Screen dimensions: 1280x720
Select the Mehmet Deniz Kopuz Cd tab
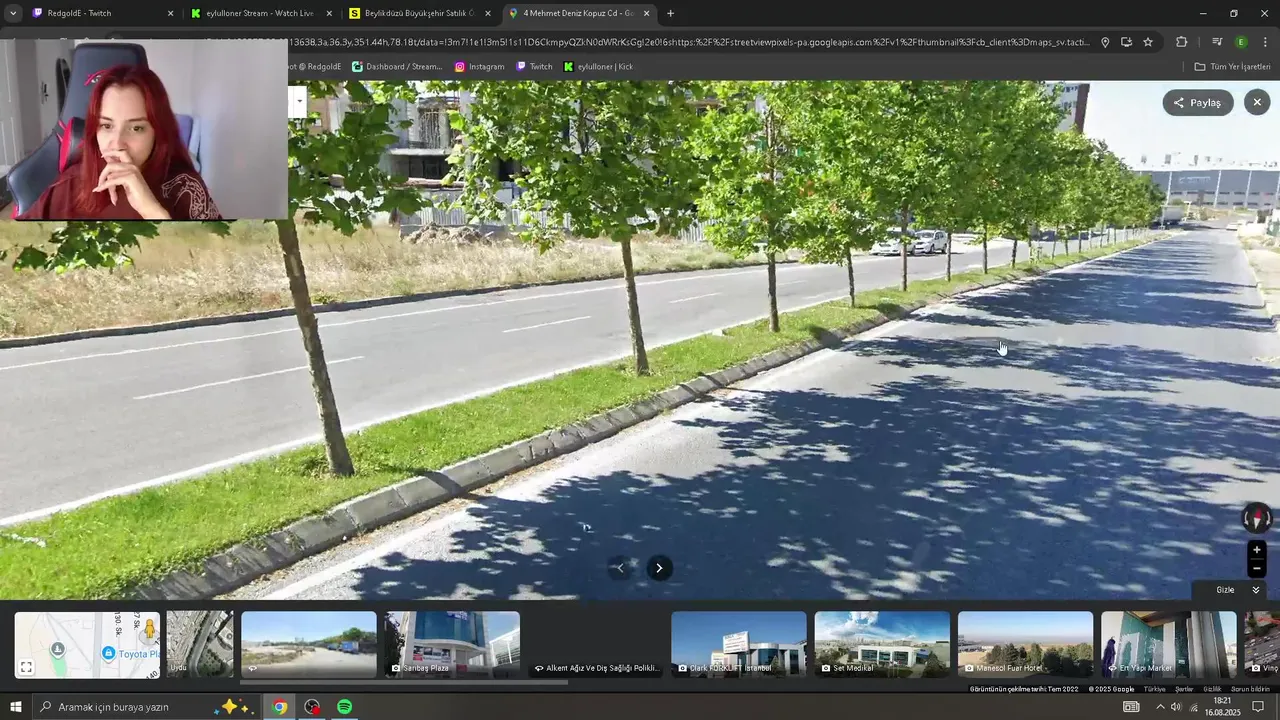click(x=578, y=13)
